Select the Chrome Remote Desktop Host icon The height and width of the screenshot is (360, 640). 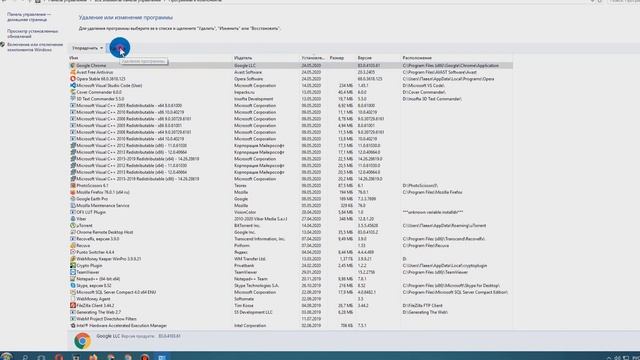tap(73, 232)
